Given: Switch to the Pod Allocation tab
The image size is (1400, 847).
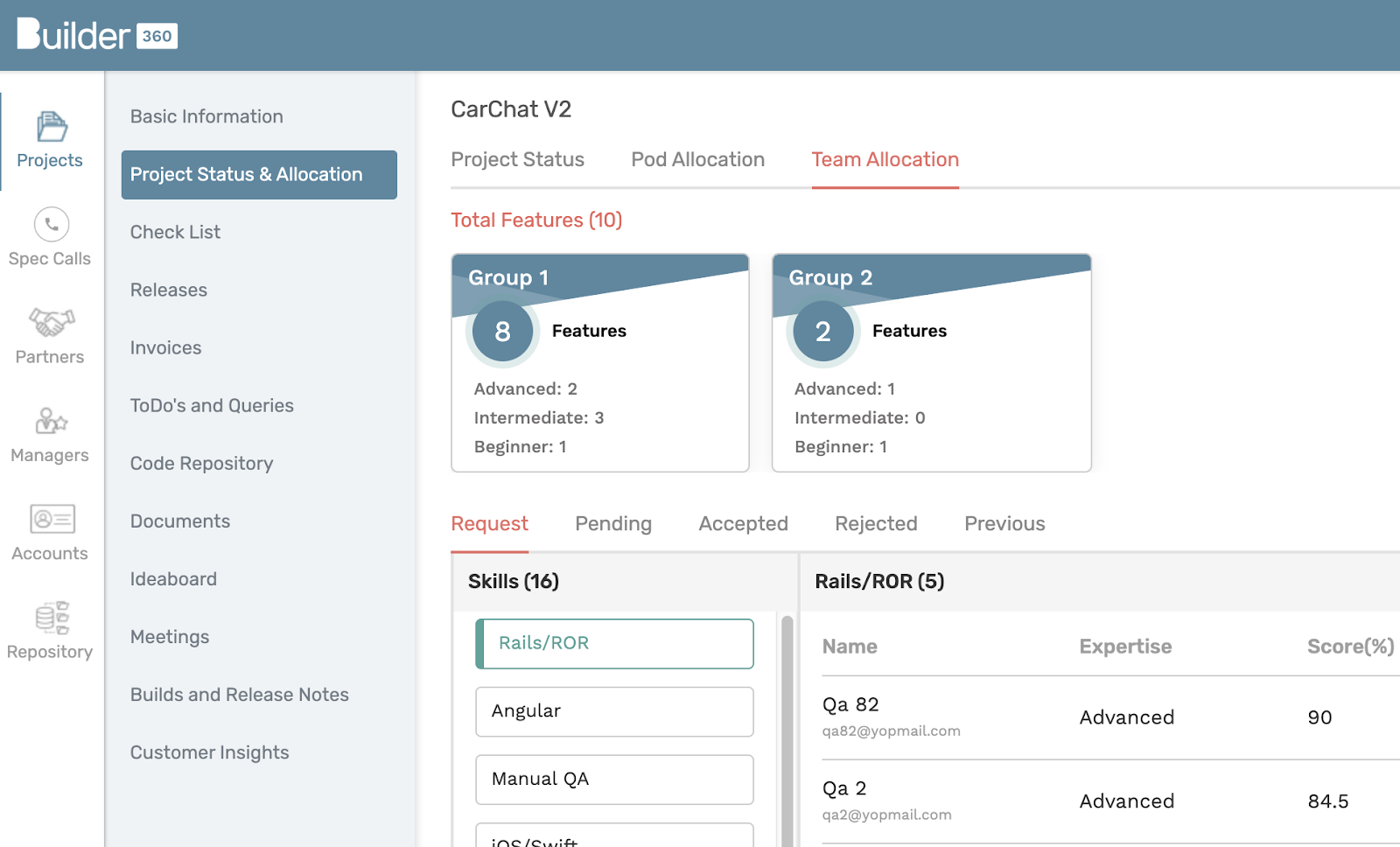Looking at the screenshot, I should pyautogui.click(x=697, y=160).
